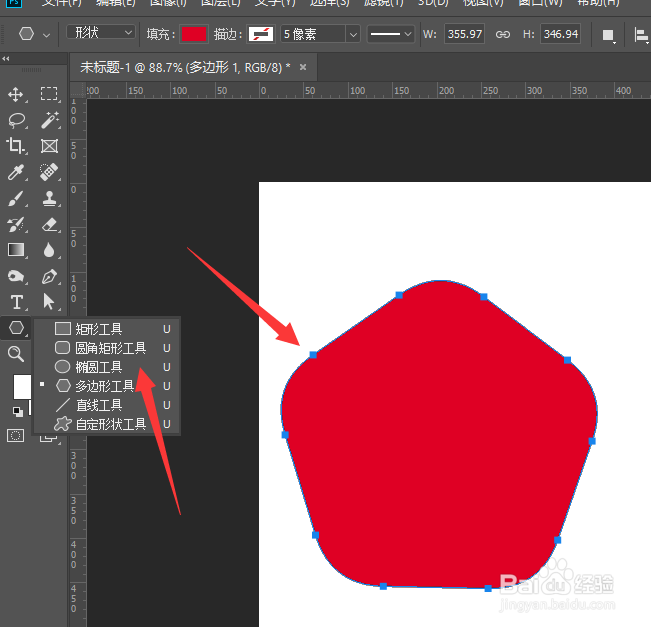Toggle Quick Mask mode icon
The height and width of the screenshot is (627, 651).
[x=15, y=436]
